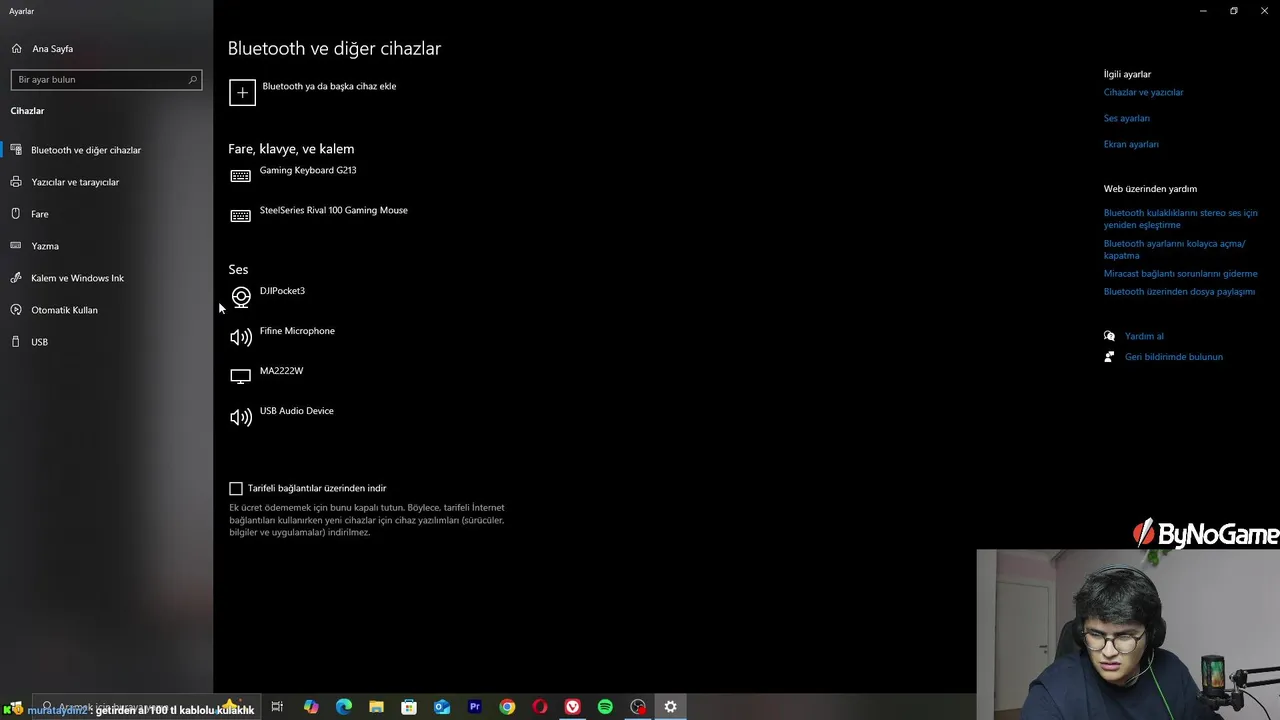
Task: Click the Bir ayar bulun search field
Action: 106,79
